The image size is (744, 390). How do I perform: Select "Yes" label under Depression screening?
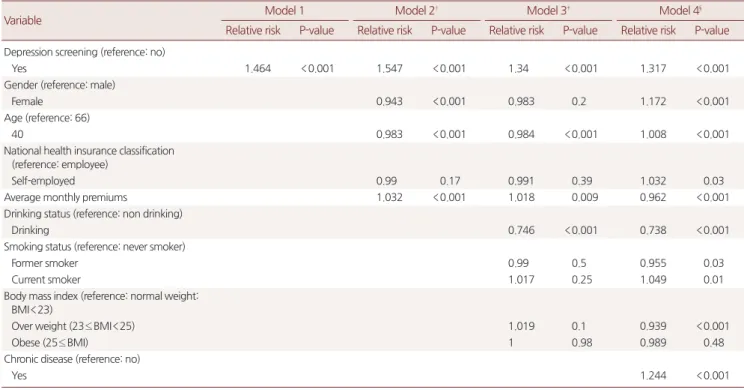(x=19, y=68)
